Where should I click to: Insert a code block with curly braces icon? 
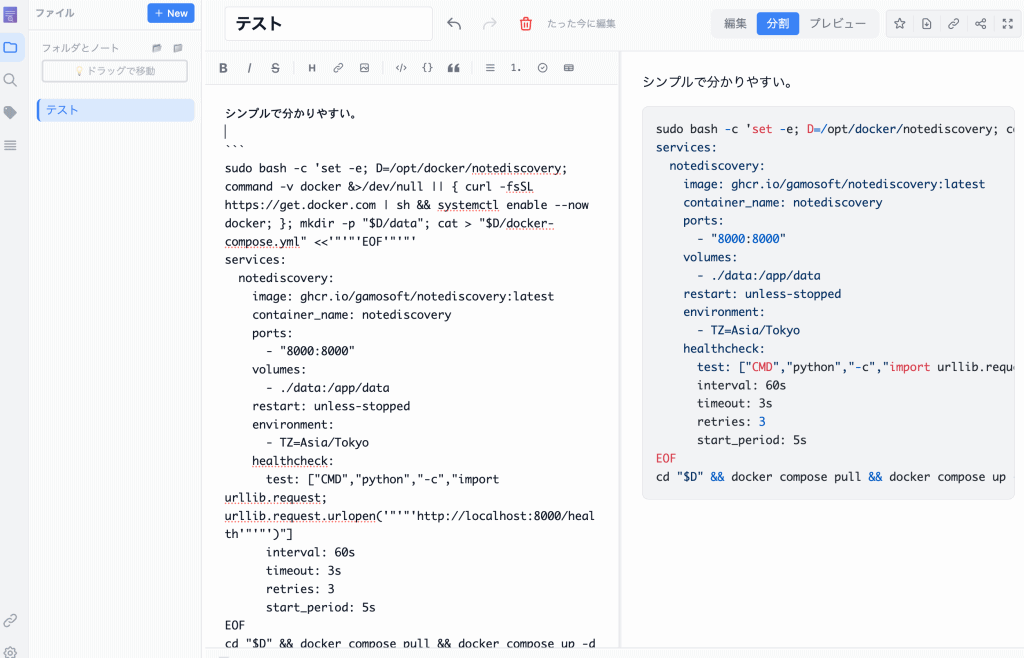[427, 68]
